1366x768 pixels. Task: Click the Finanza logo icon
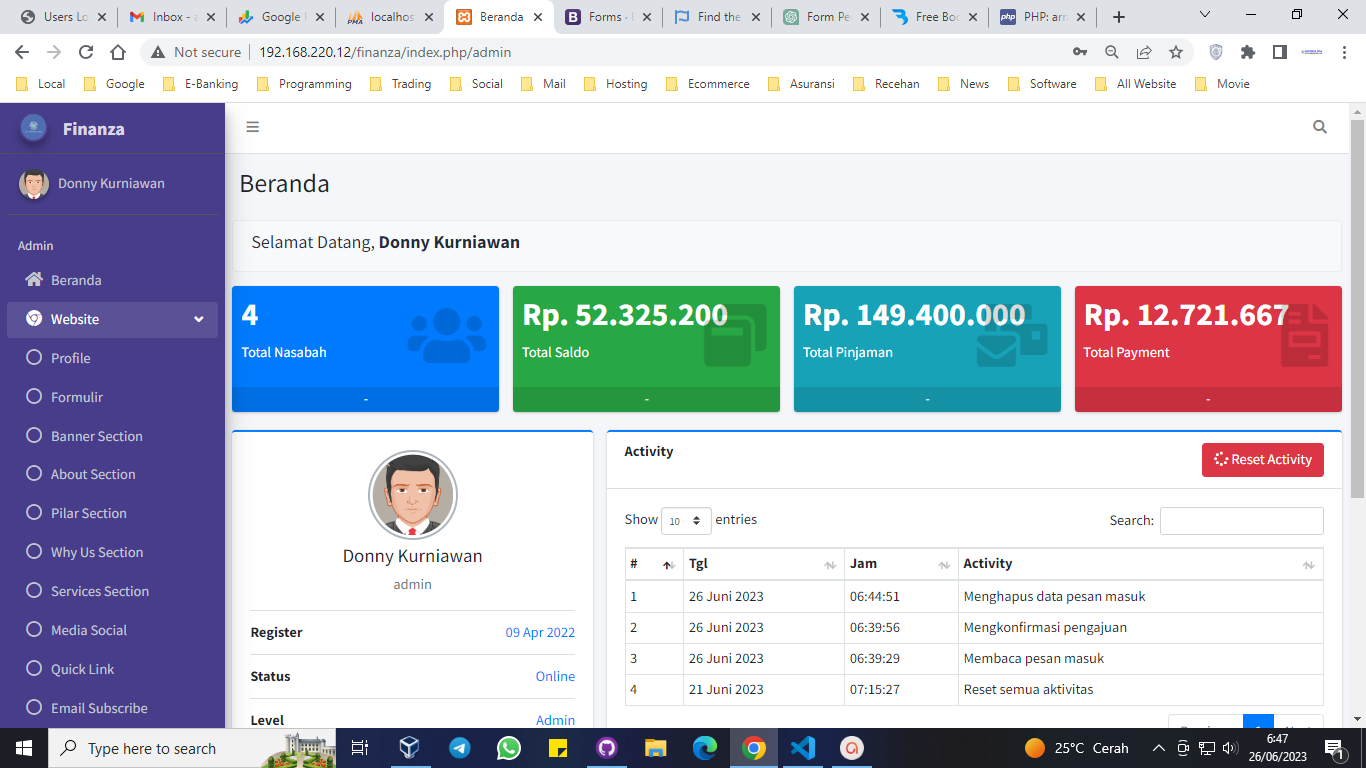click(x=33, y=128)
